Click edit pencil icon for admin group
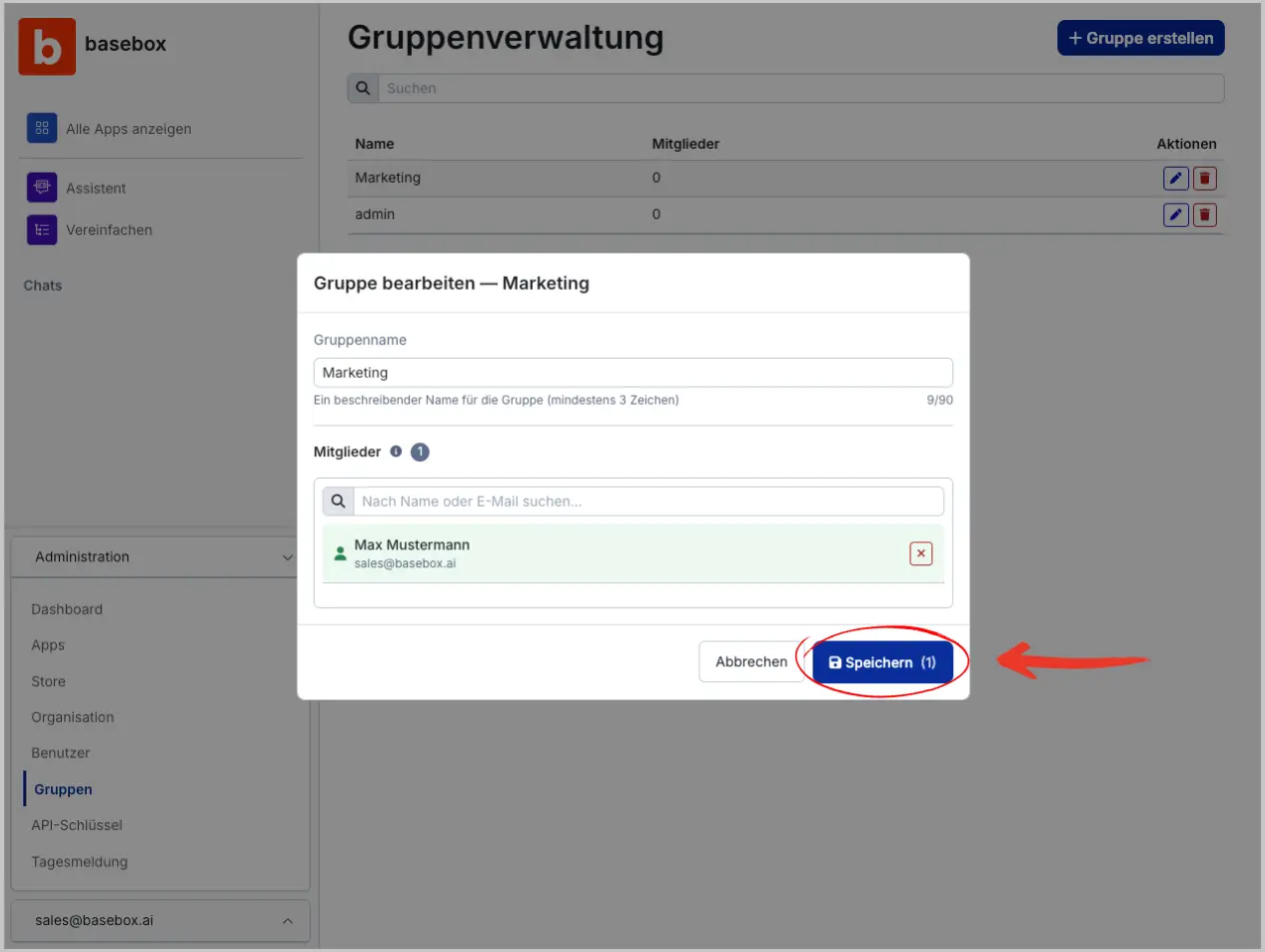Screen dimensions: 1265x952 coord(1175,215)
